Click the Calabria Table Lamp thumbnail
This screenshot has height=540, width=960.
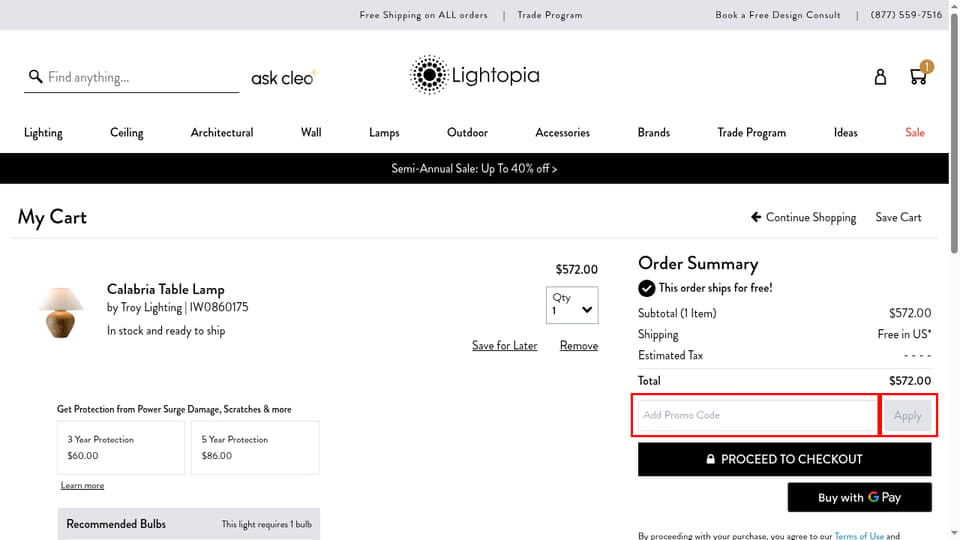61,312
